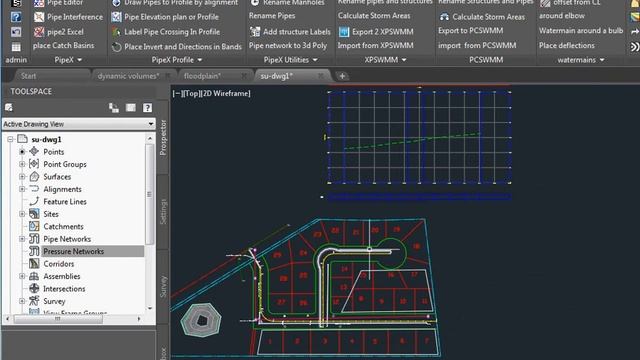
Task: Select the Surfaces node in the tree
Action: (x=57, y=177)
